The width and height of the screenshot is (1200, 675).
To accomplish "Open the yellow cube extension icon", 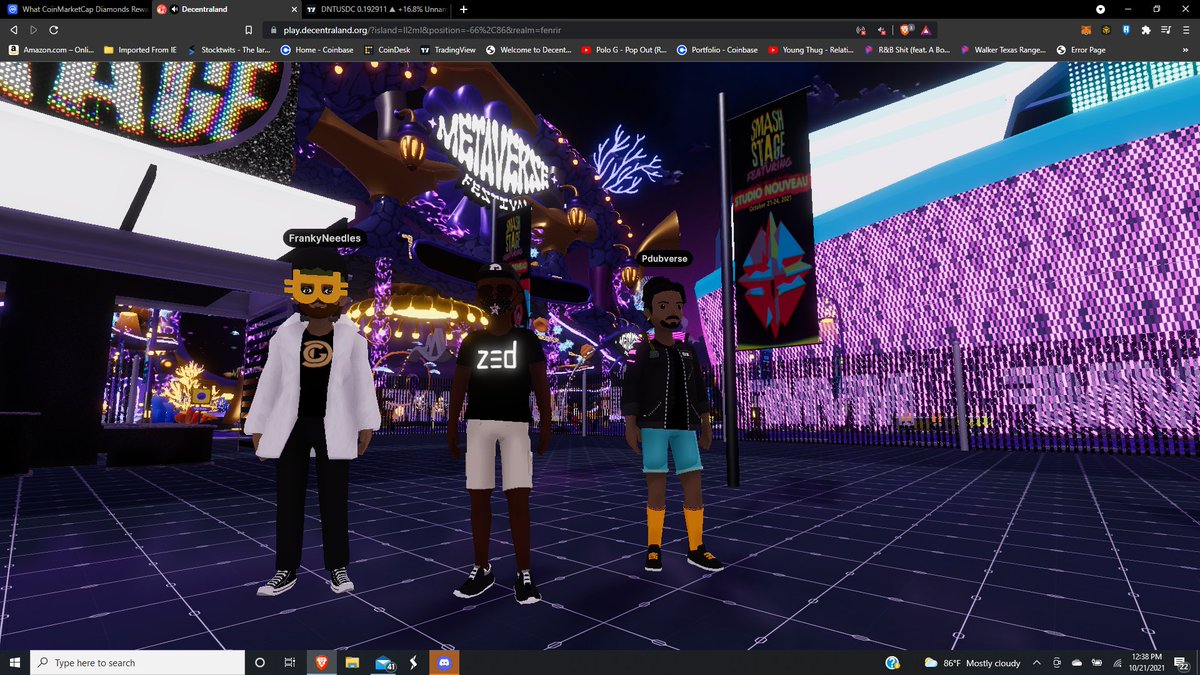I will pyautogui.click(x=1106, y=30).
